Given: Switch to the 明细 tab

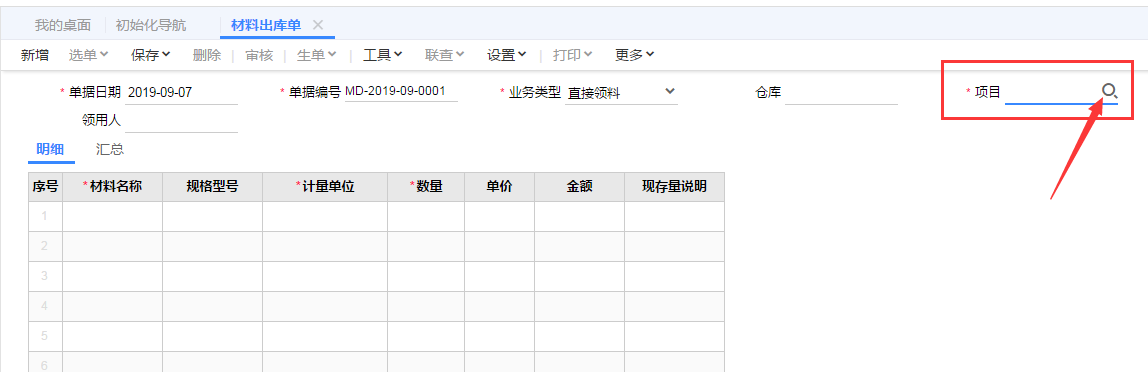Looking at the screenshot, I should pos(51,149).
